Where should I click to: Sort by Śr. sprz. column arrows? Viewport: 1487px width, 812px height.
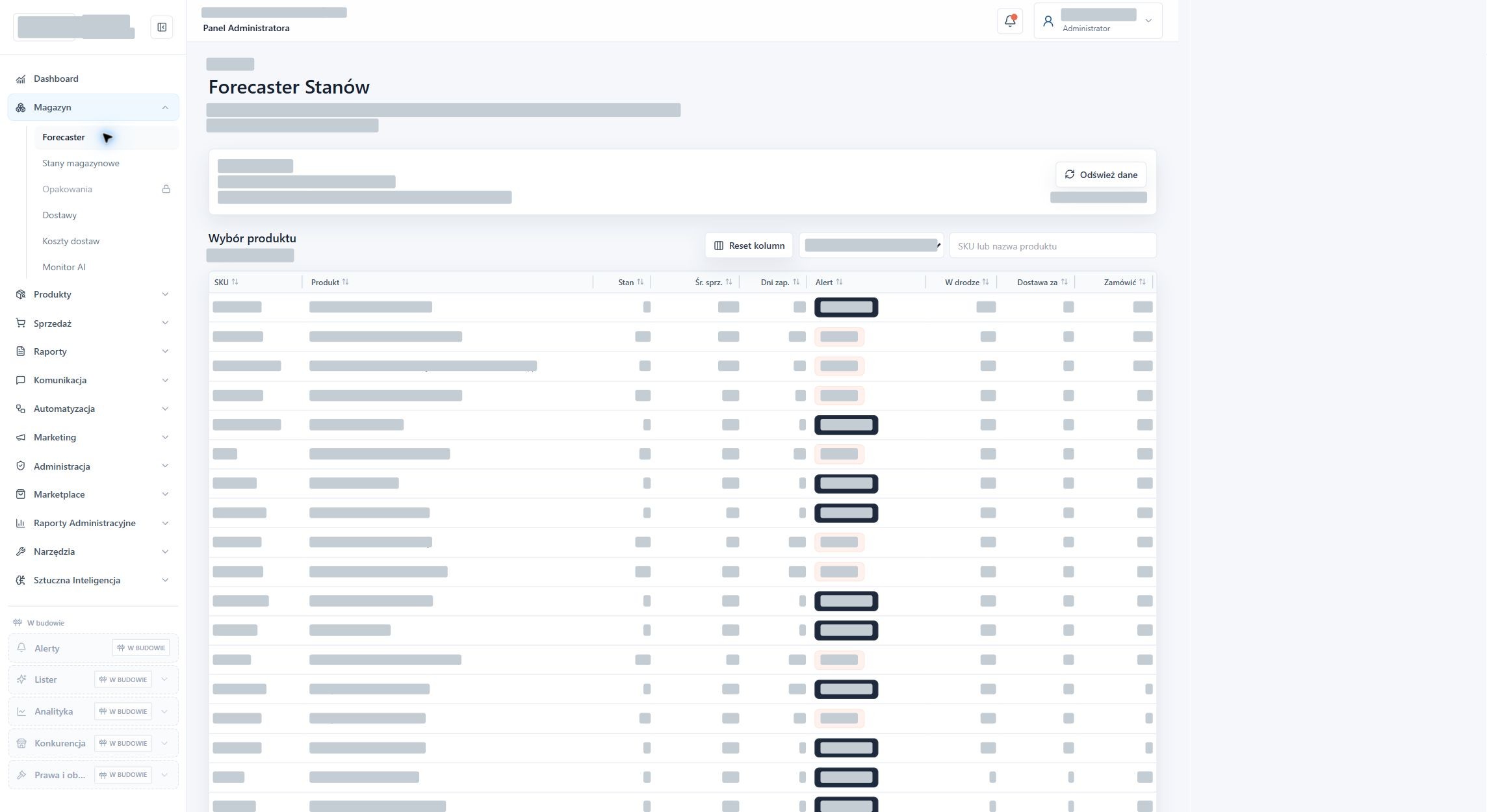729,282
